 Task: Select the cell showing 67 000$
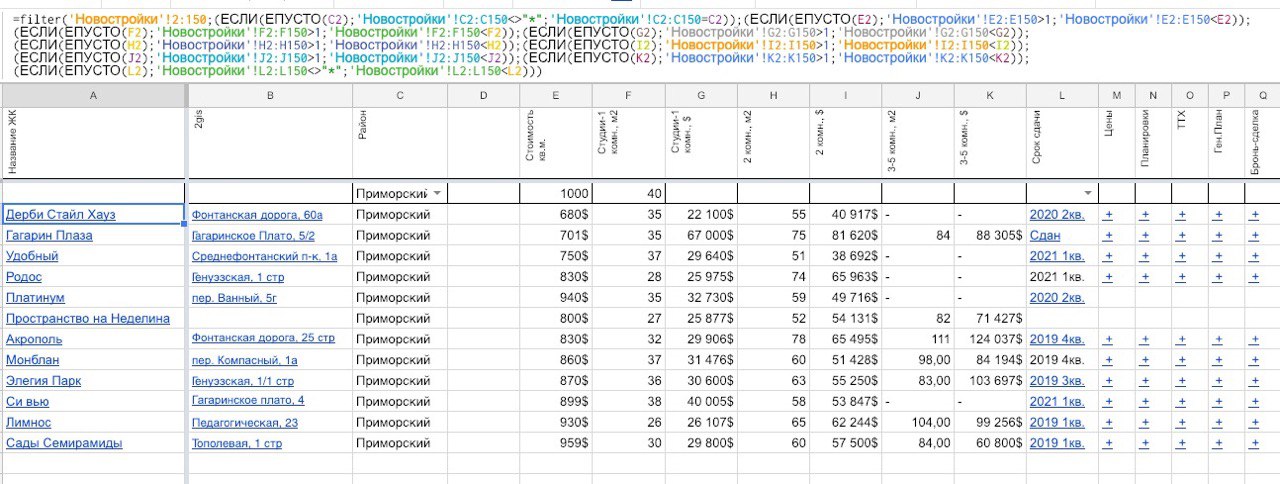click(701, 235)
